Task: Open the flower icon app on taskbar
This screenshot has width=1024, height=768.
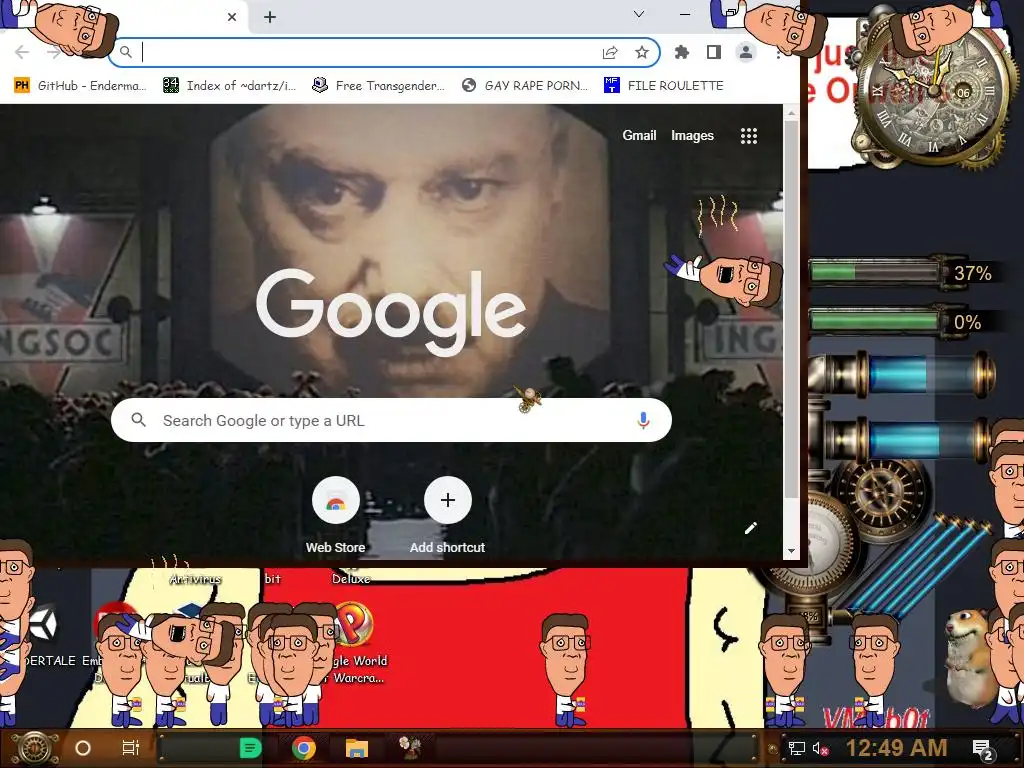Action: tap(409, 748)
